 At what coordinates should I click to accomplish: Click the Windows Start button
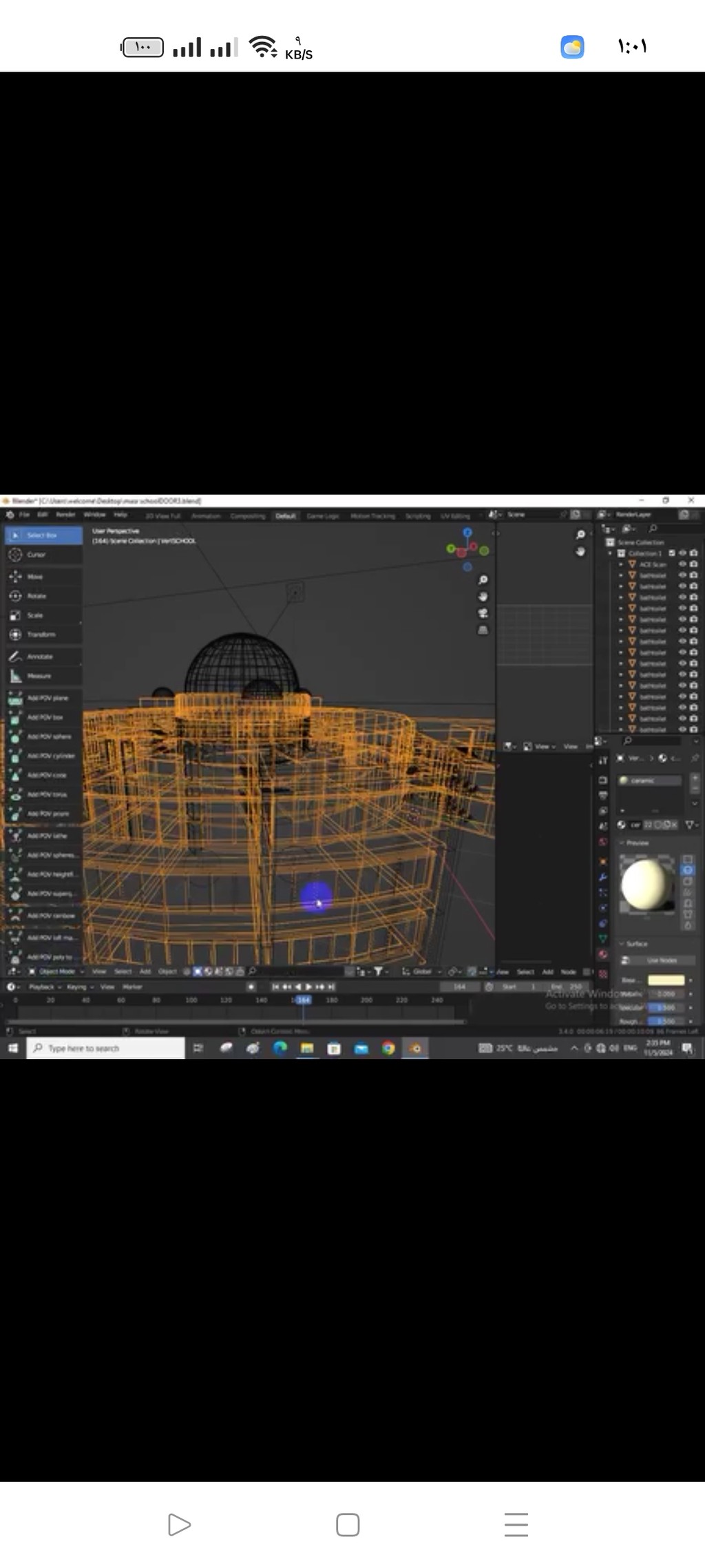12,1048
